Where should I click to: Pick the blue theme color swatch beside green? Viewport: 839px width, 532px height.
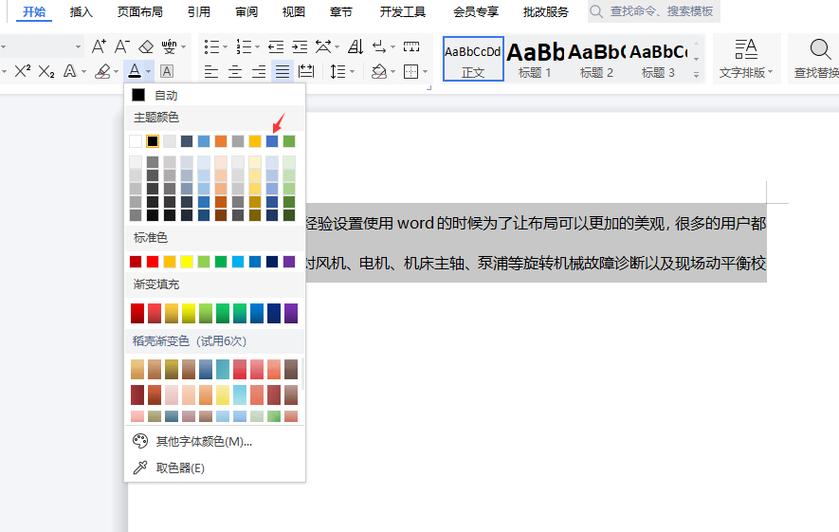pyautogui.click(x=272, y=141)
